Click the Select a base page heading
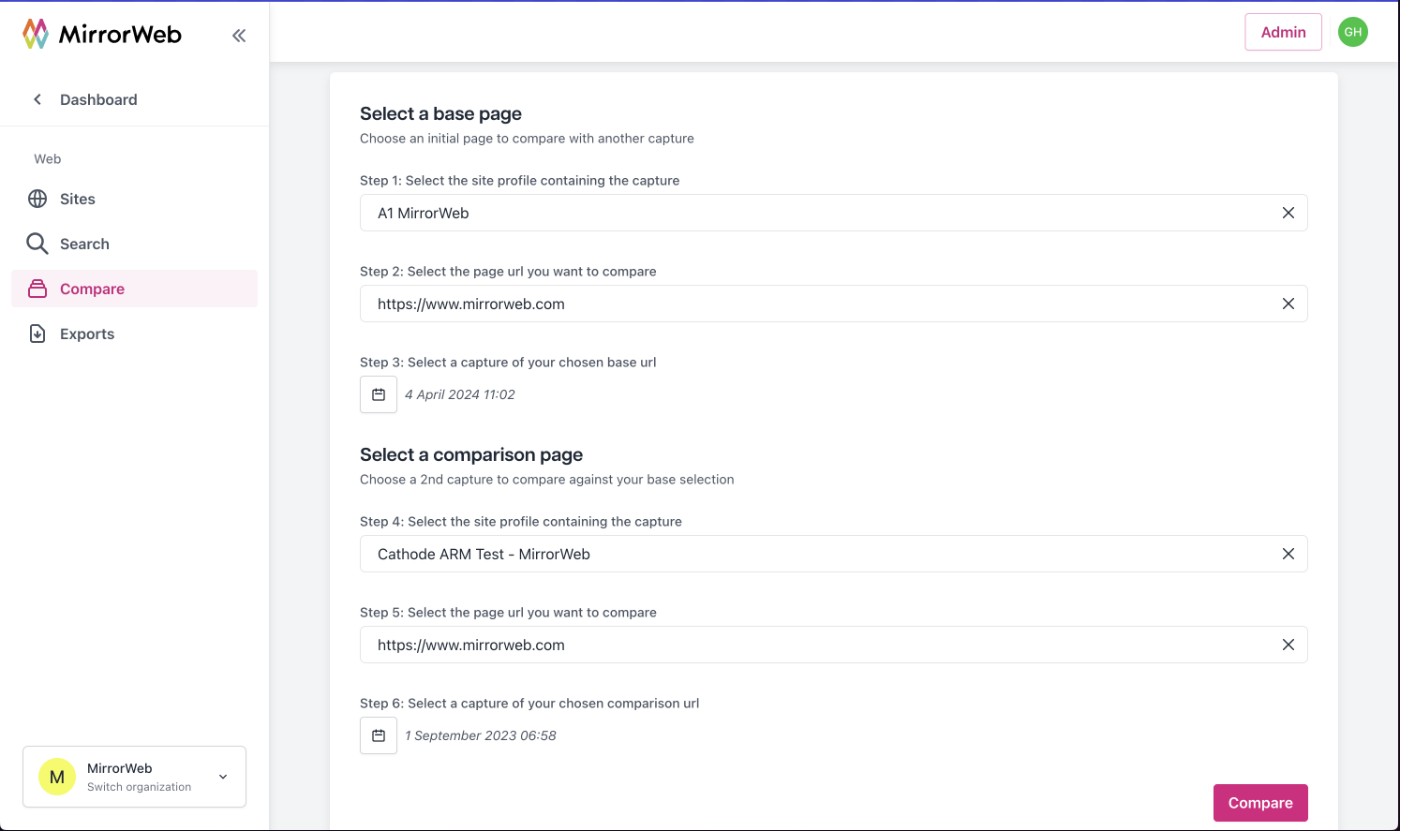The width and height of the screenshot is (1402, 832). click(441, 113)
